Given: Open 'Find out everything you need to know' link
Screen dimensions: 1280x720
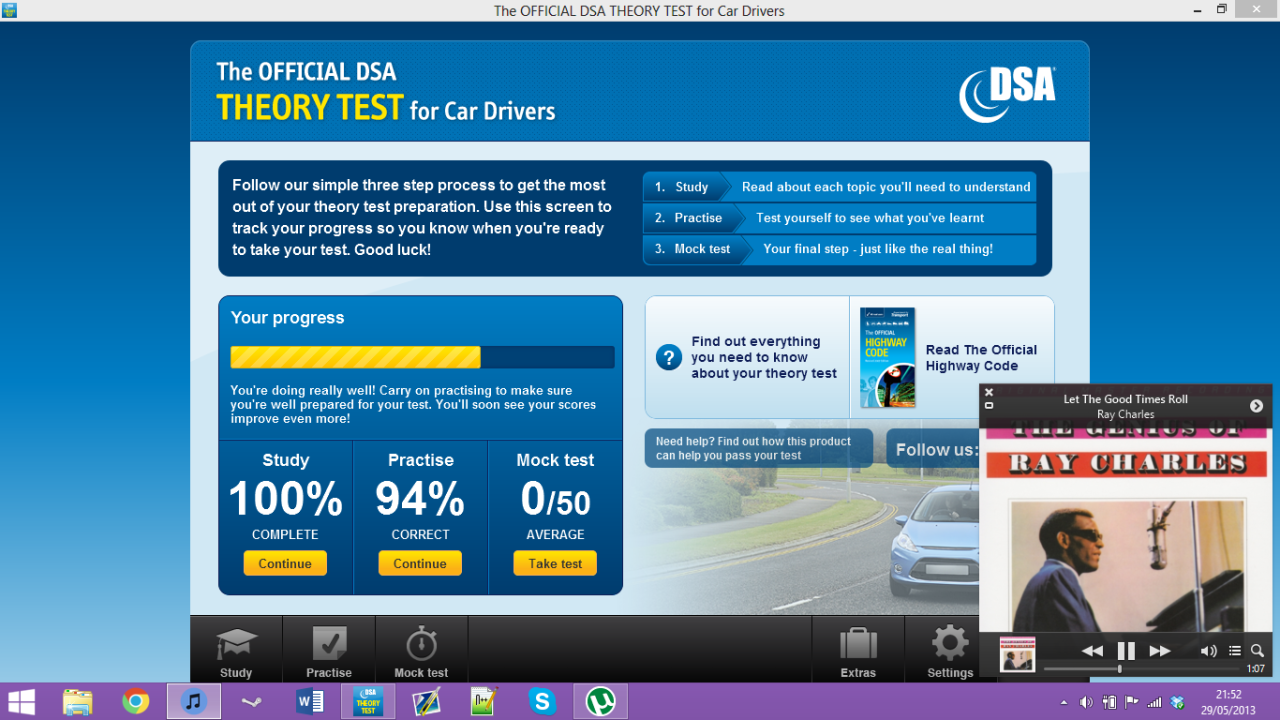Looking at the screenshot, I should pos(764,357).
